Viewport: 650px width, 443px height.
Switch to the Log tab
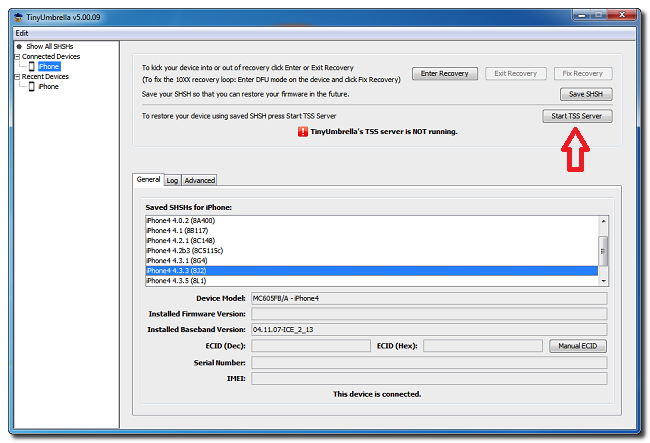(172, 180)
